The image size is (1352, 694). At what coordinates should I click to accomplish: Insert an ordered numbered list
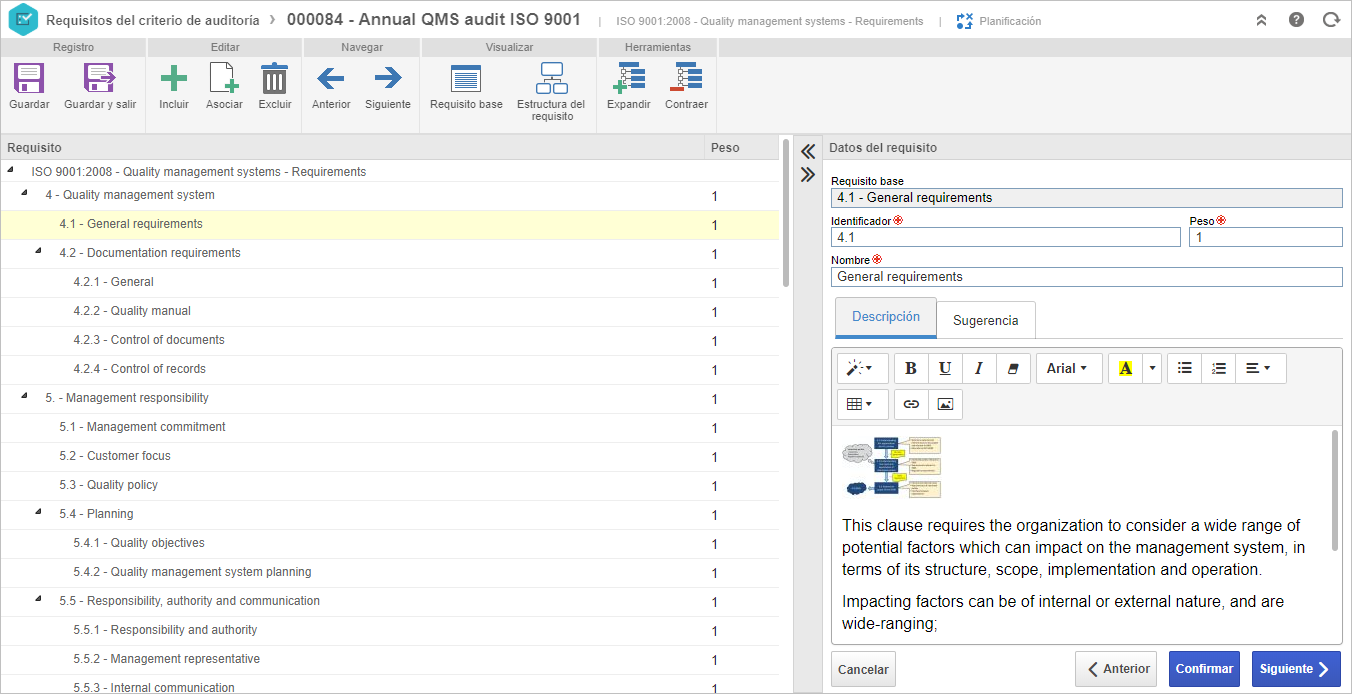(x=1219, y=368)
